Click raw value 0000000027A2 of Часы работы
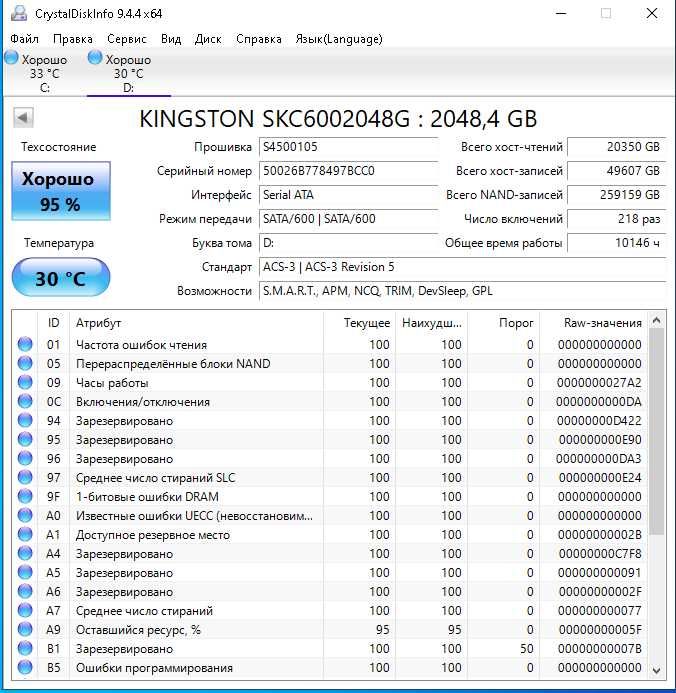This screenshot has width=676, height=693. coord(599,383)
